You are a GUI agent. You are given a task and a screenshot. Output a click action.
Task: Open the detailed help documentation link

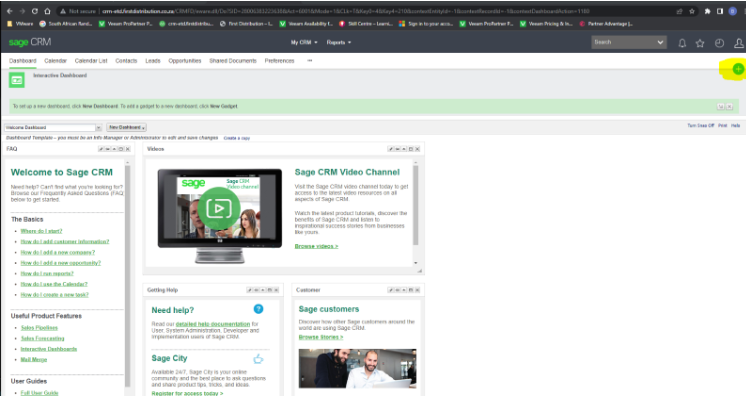point(213,324)
